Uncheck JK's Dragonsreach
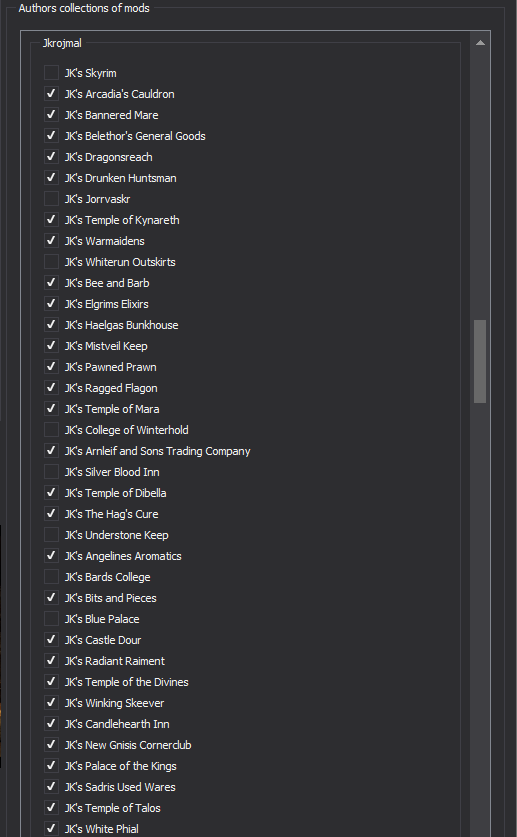 click(51, 156)
